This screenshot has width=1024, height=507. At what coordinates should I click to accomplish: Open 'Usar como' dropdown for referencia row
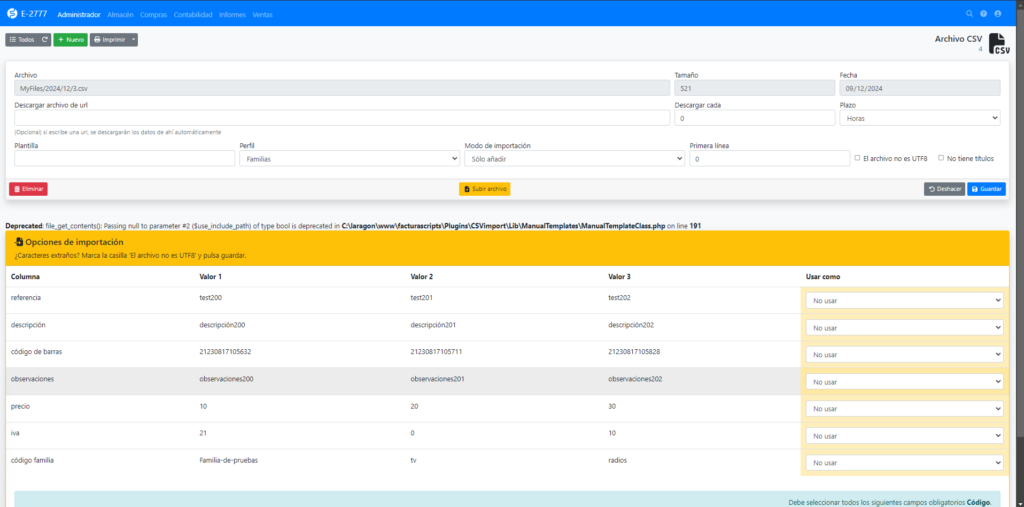tap(904, 300)
